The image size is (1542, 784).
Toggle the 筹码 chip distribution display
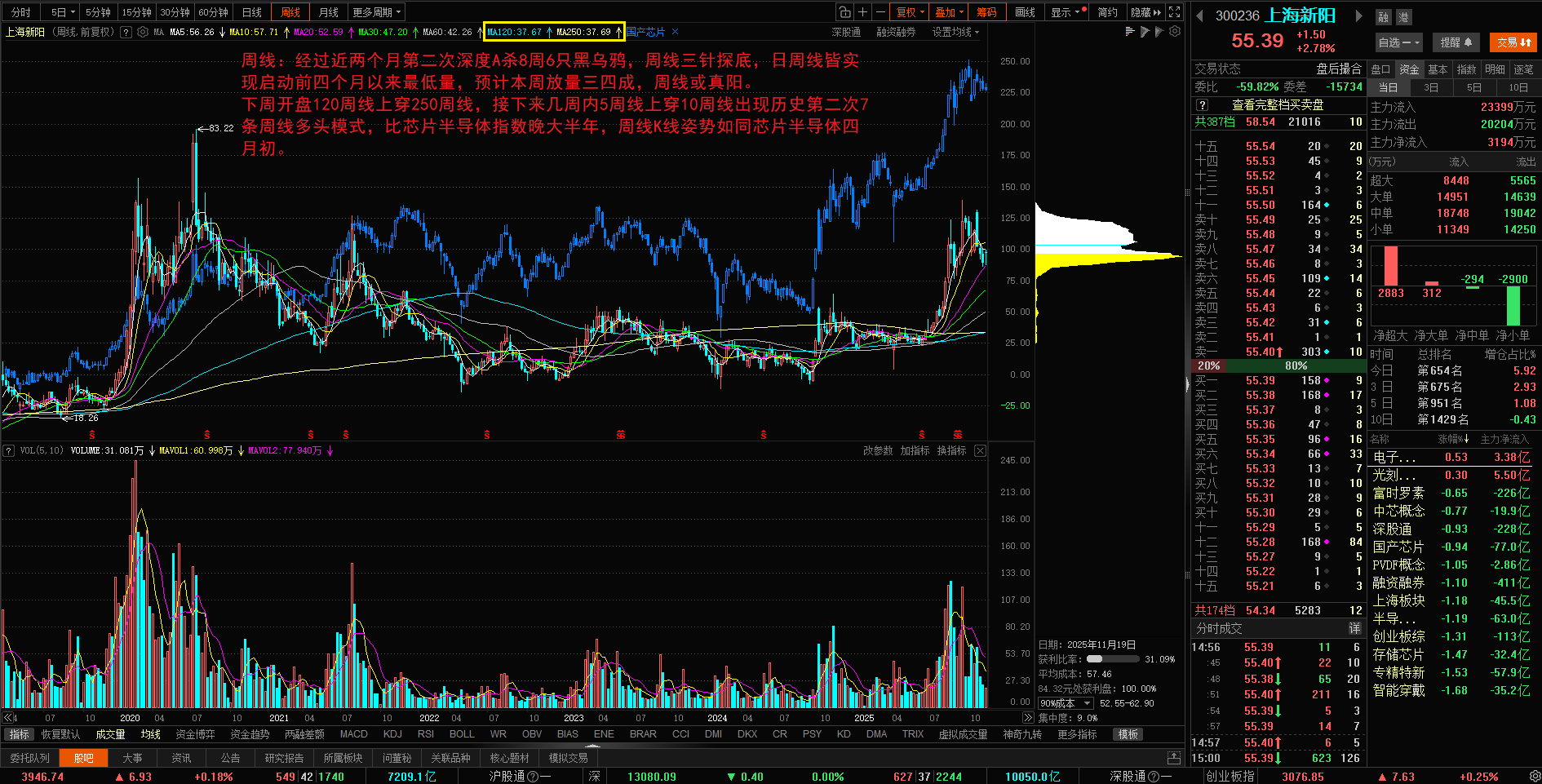coord(986,12)
